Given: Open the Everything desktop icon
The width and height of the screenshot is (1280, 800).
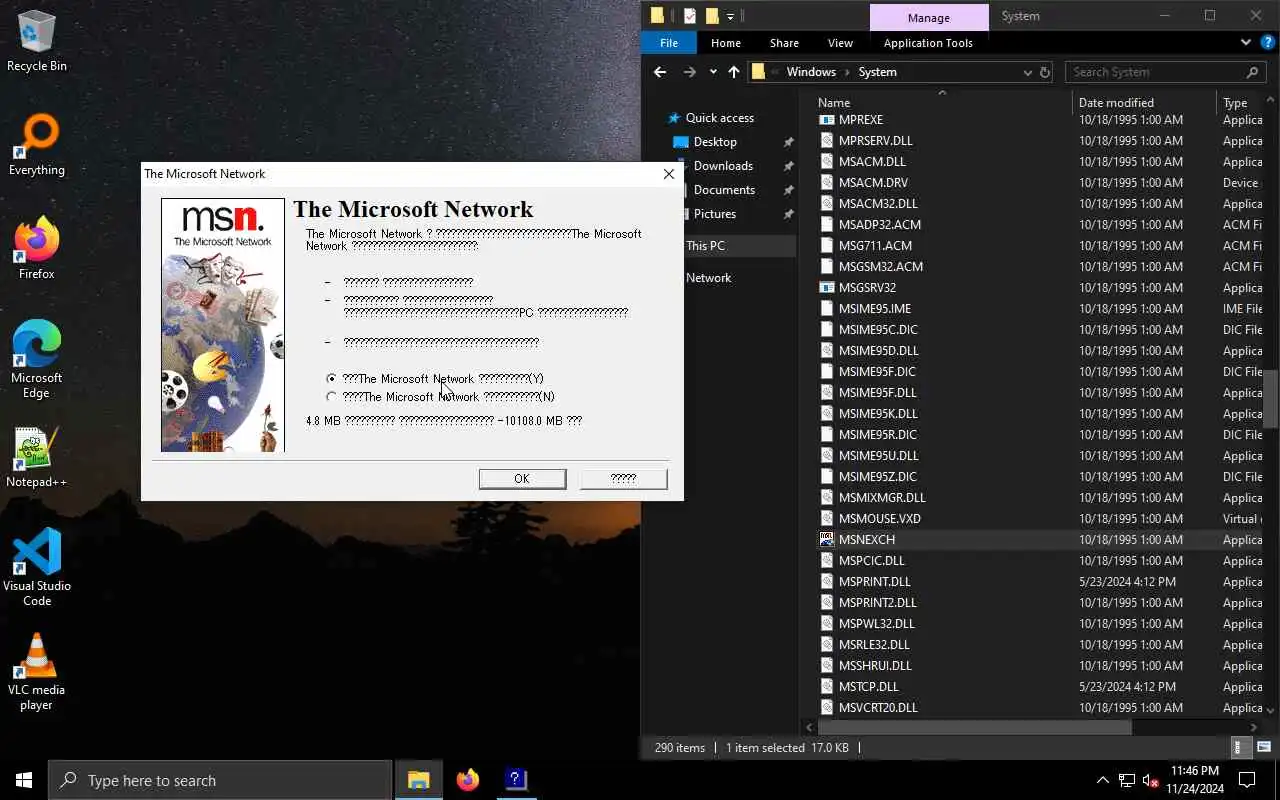Looking at the screenshot, I should (37, 145).
